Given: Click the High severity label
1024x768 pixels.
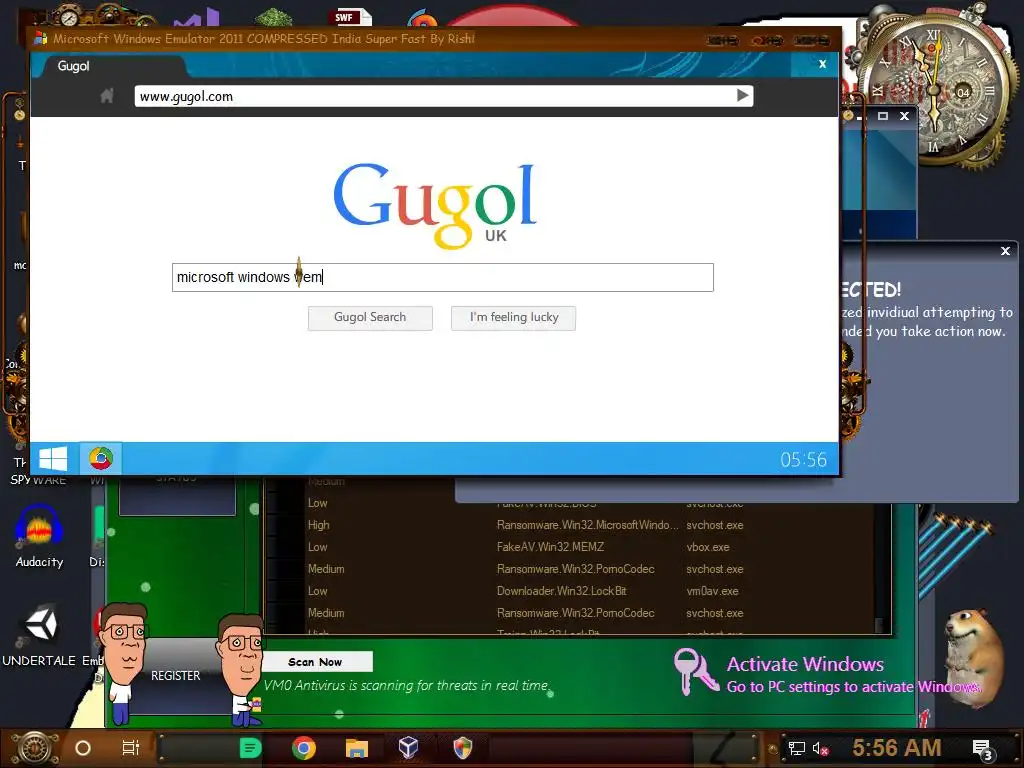Looking at the screenshot, I should click(x=319, y=525).
